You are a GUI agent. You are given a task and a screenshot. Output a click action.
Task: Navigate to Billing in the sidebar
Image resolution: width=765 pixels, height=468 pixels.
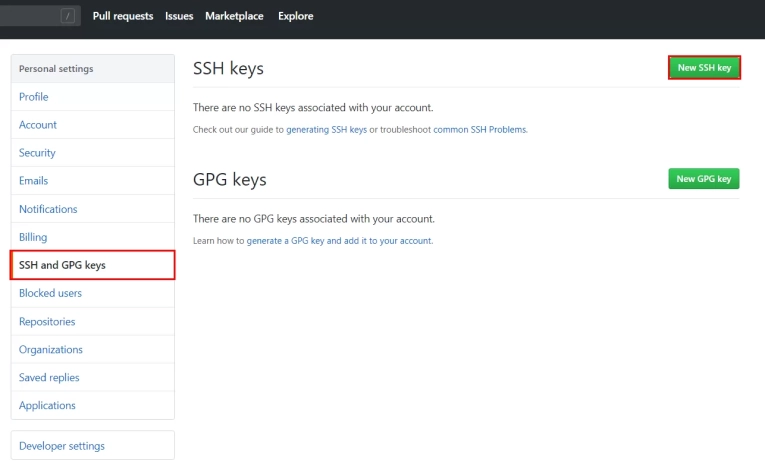tap(33, 237)
